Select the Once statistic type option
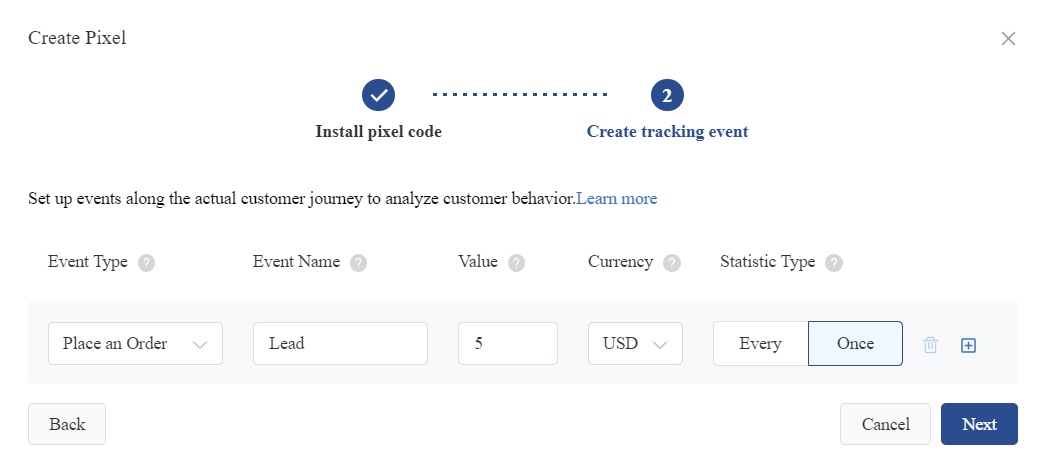 pos(856,344)
